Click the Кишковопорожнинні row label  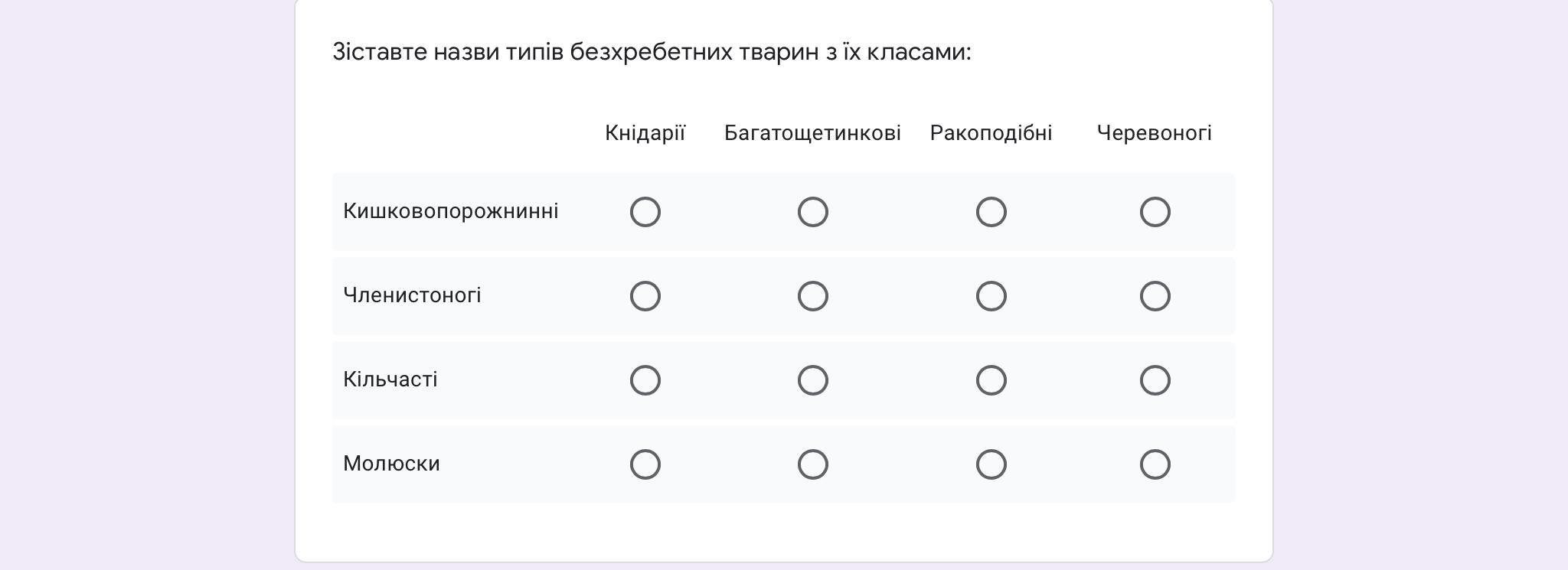pos(450,212)
